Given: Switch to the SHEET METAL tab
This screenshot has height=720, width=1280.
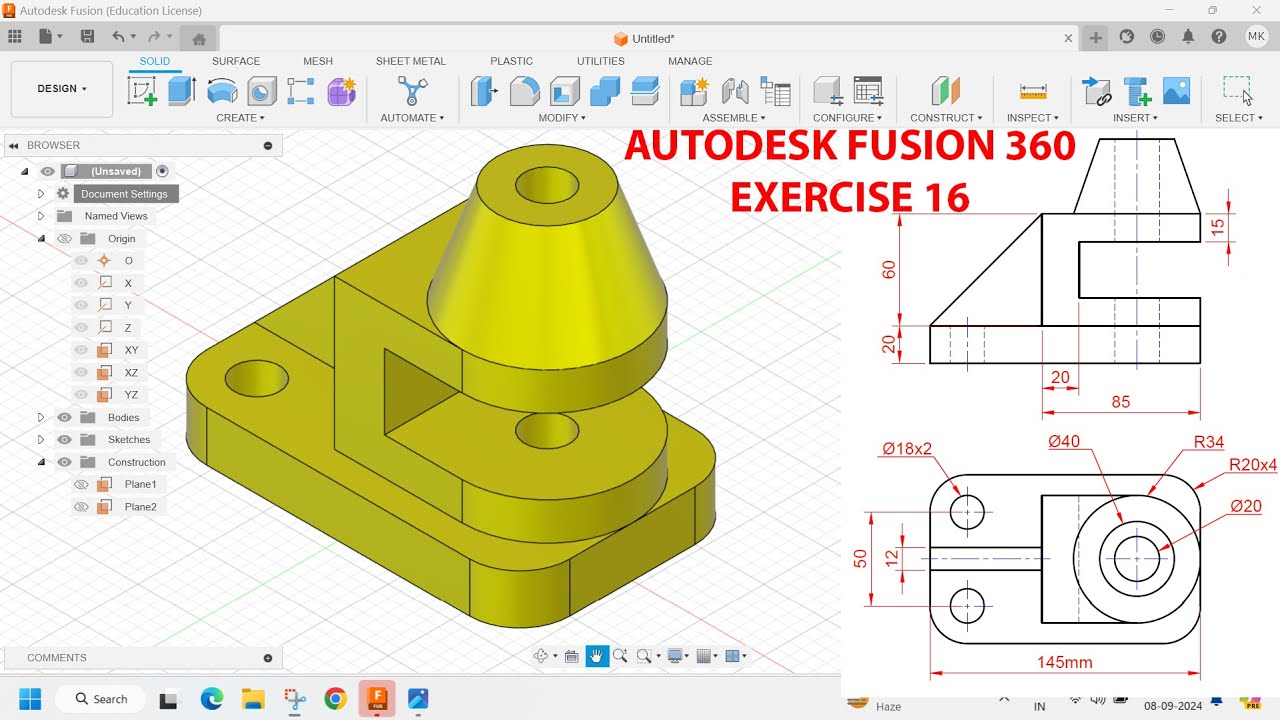Looking at the screenshot, I should click(411, 61).
